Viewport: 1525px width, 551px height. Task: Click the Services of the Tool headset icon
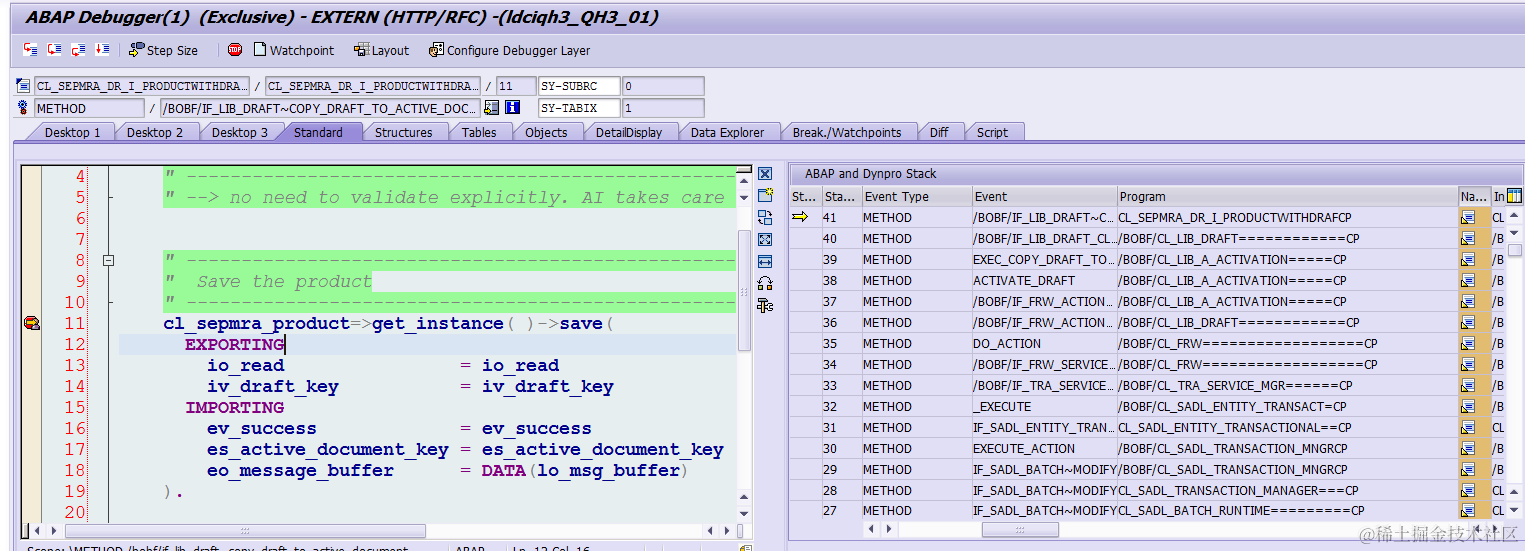(x=765, y=283)
